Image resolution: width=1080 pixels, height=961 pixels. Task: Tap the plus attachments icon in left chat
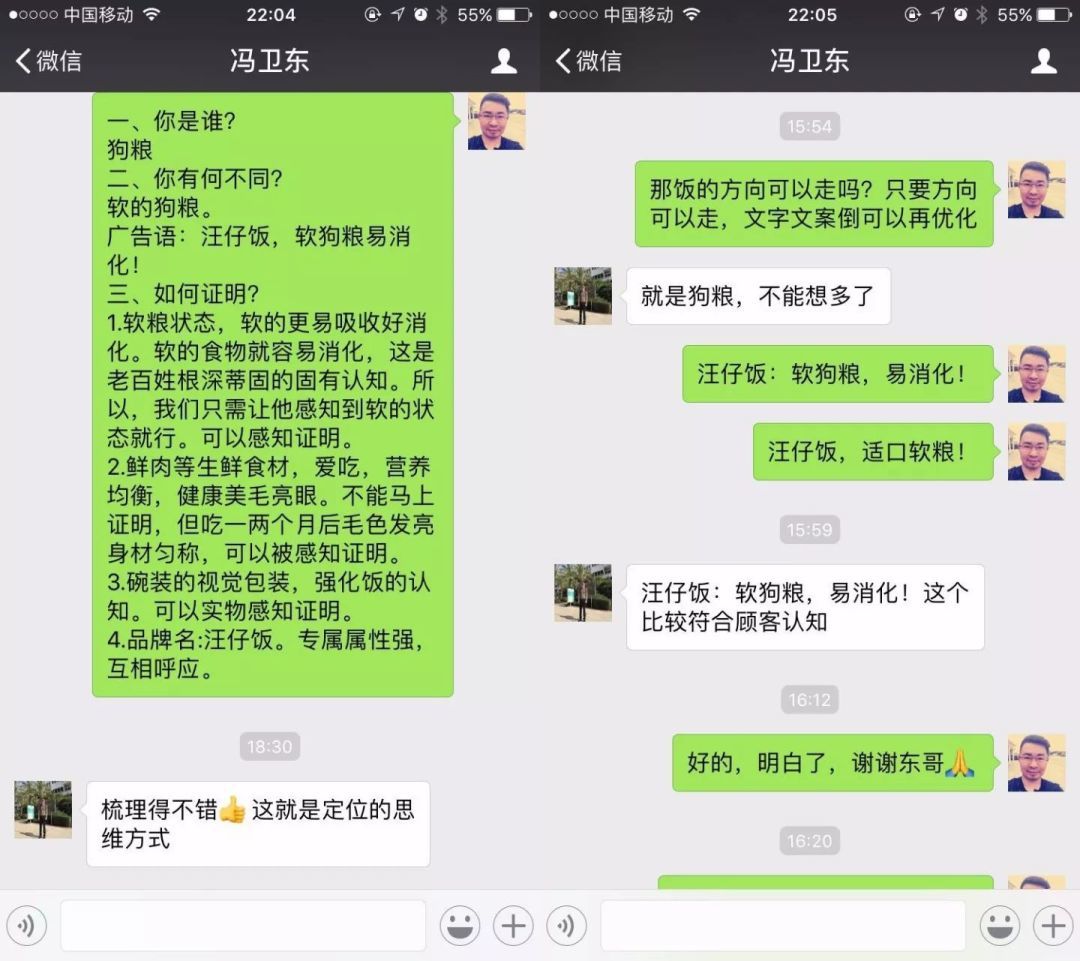click(x=513, y=925)
